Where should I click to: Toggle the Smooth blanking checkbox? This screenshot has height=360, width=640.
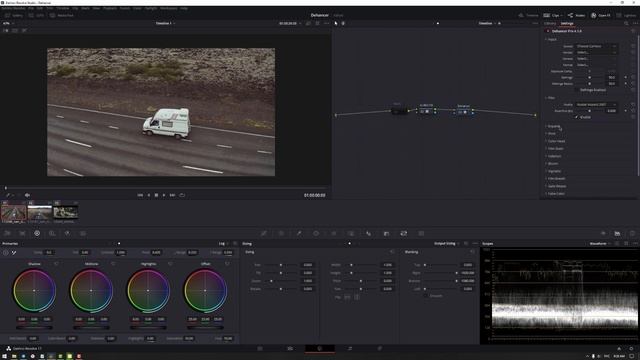[426, 296]
